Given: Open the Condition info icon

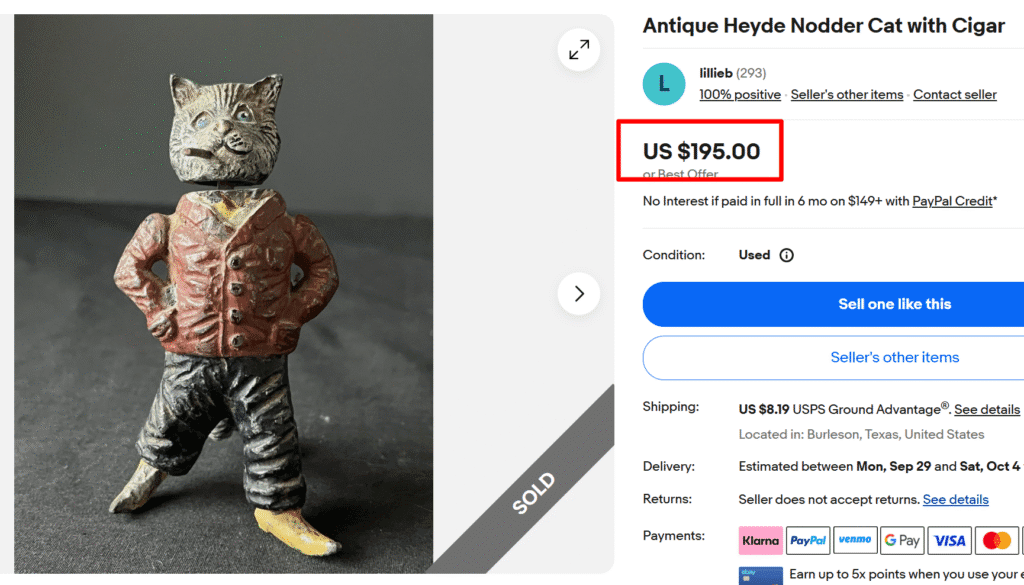Looking at the screenshot, I should tap(786, 255).
